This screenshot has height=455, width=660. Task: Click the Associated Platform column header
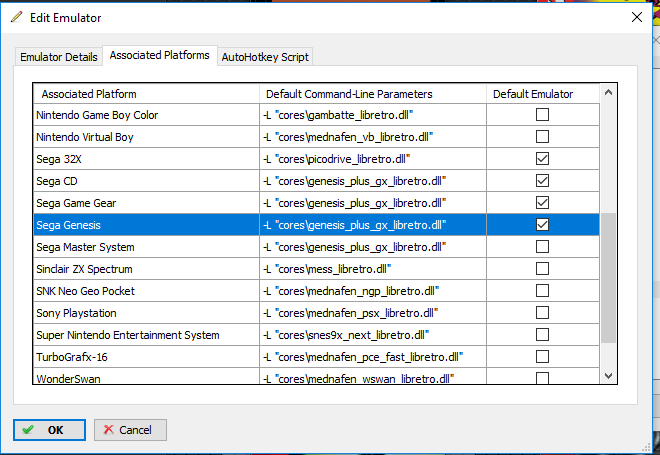point(146,94)
